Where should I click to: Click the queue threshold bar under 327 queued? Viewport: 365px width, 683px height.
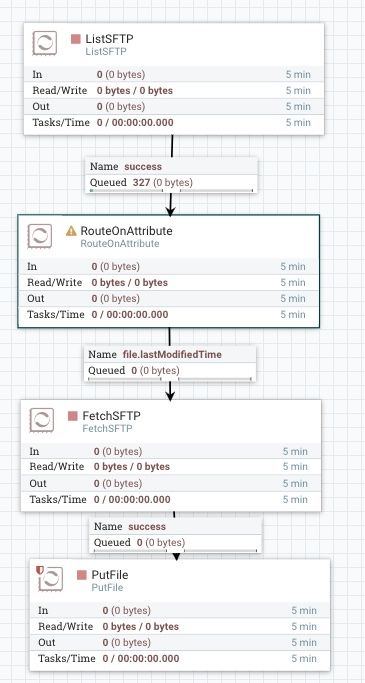tap(171, 190)
